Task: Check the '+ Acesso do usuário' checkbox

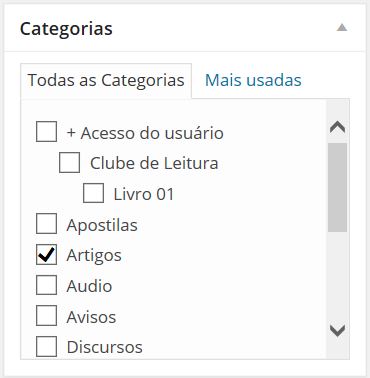Action: [46, 132]
